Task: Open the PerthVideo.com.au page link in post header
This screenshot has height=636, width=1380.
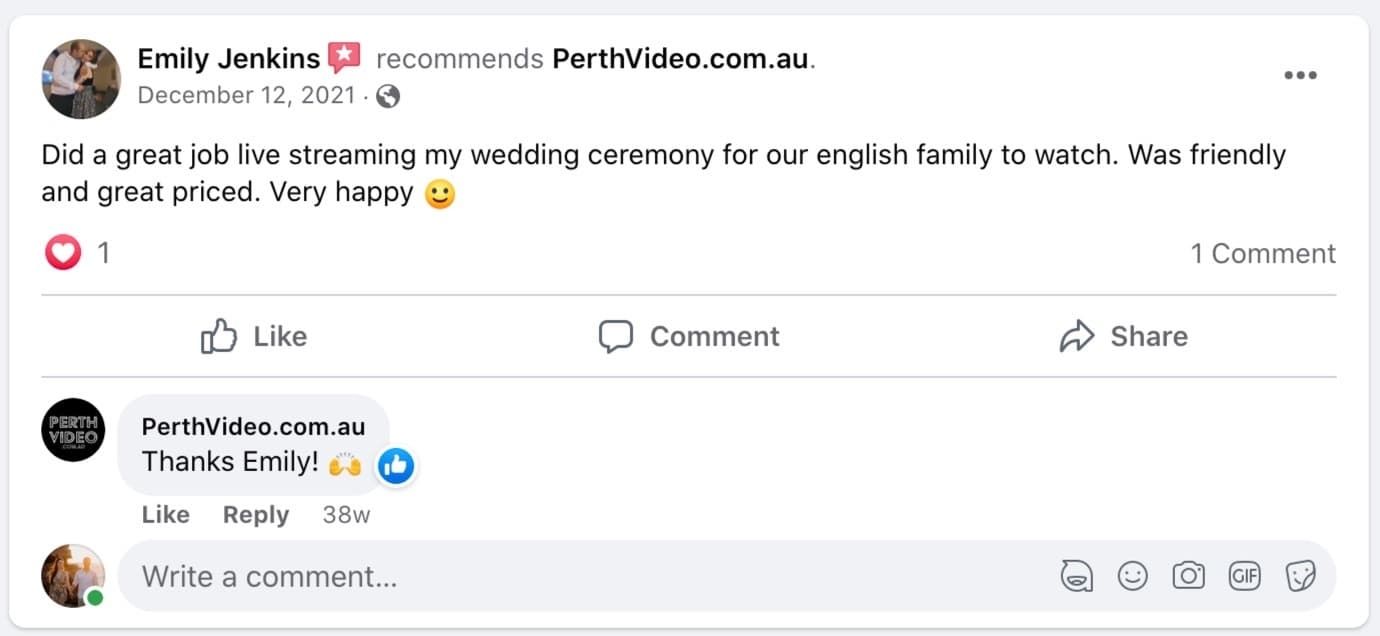Action: click(680, 59)
